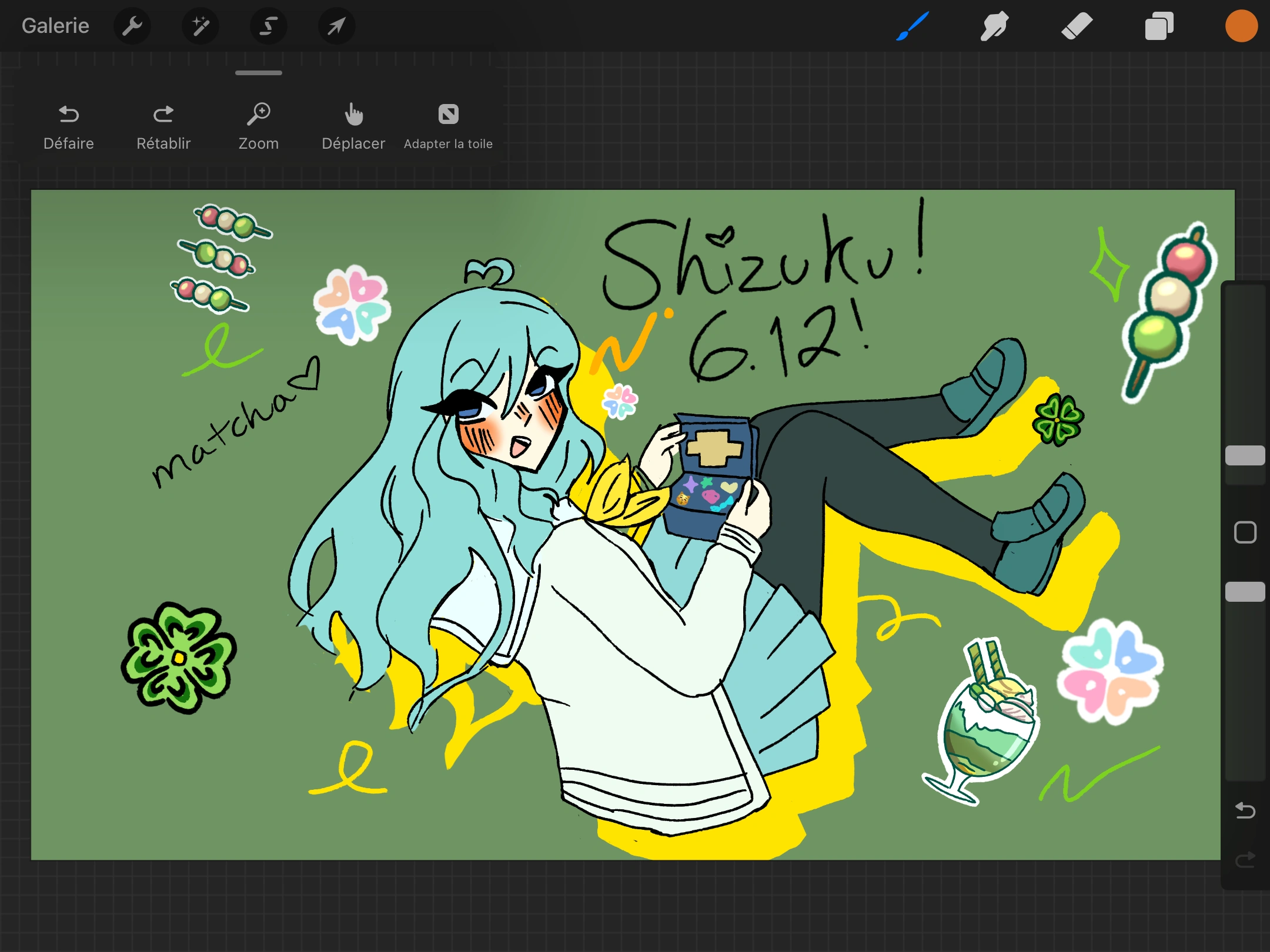Viewport: 1270px width, 952px height.
Task: Collapse panel using top grabber handle
Action: 259,73
